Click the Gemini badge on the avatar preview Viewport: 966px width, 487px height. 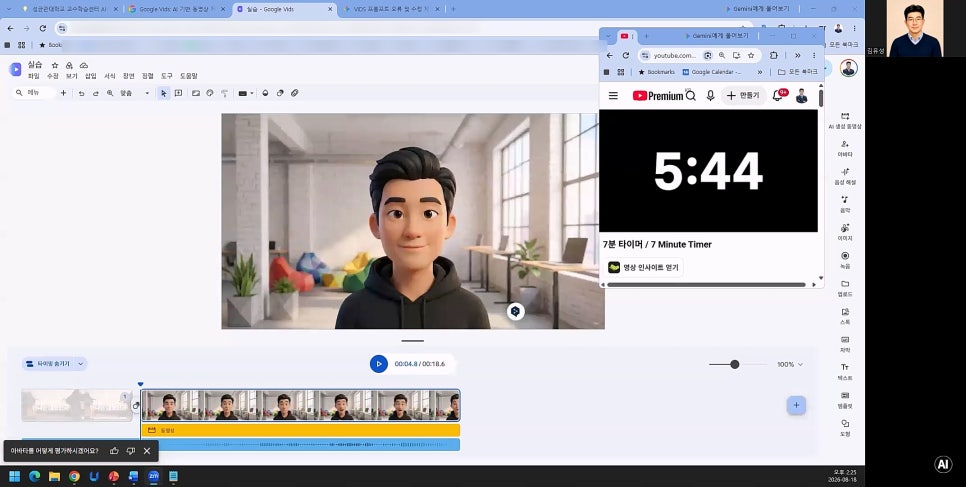[x=515, y=311]
